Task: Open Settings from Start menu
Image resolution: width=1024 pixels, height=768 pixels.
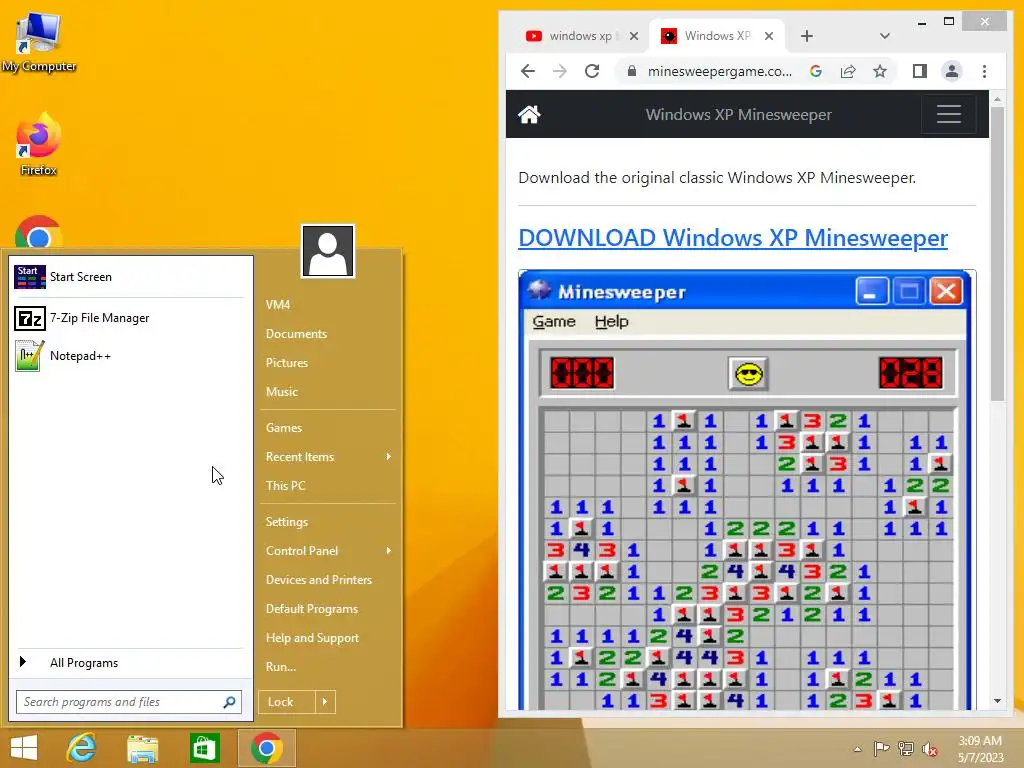Action: (287, 522)
